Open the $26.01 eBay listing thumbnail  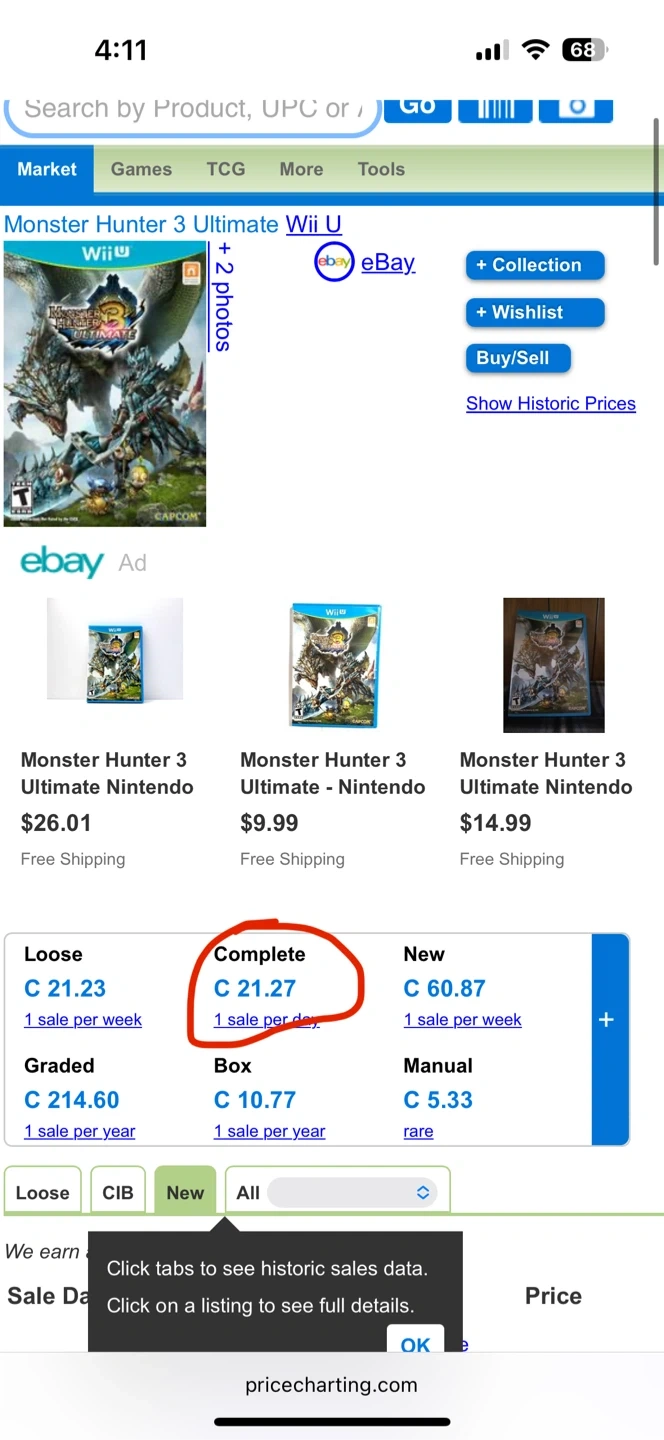pyautogui.click(x=115, y=650)
